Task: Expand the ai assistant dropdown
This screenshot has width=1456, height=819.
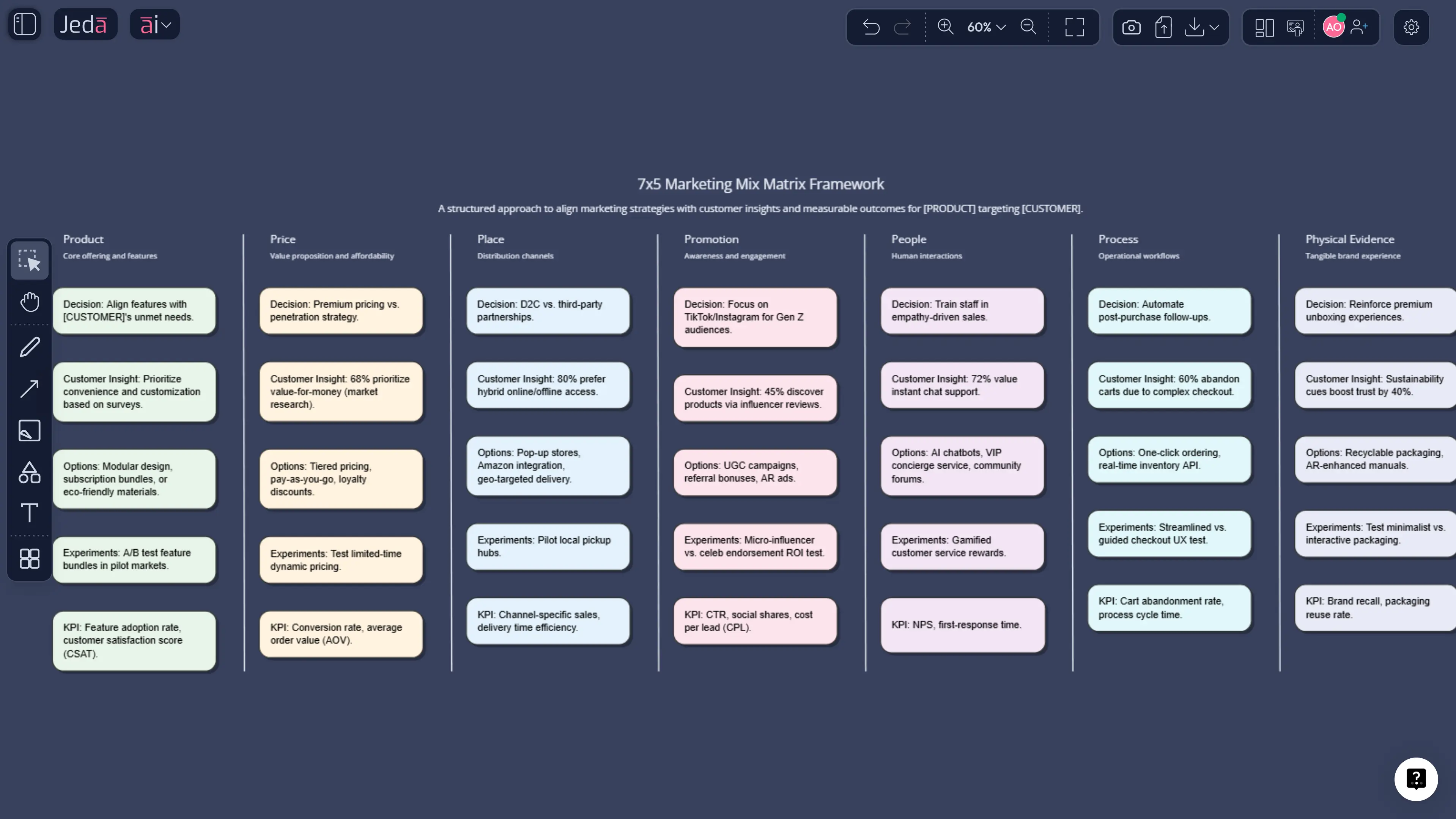Action: tap(154, 24)
